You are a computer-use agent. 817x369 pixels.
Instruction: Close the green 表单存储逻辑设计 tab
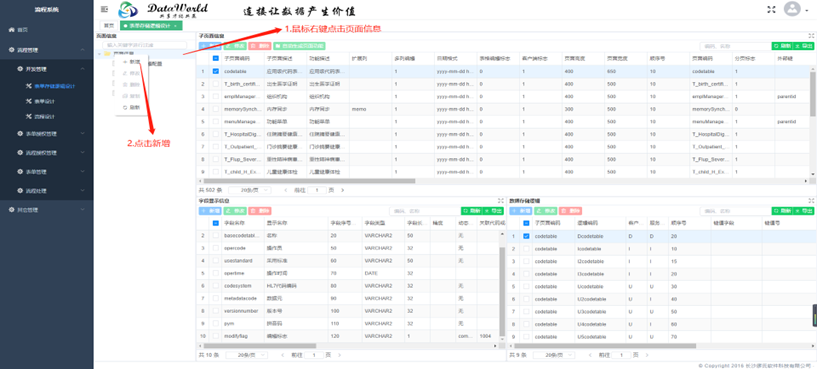[x=176, y=25]
